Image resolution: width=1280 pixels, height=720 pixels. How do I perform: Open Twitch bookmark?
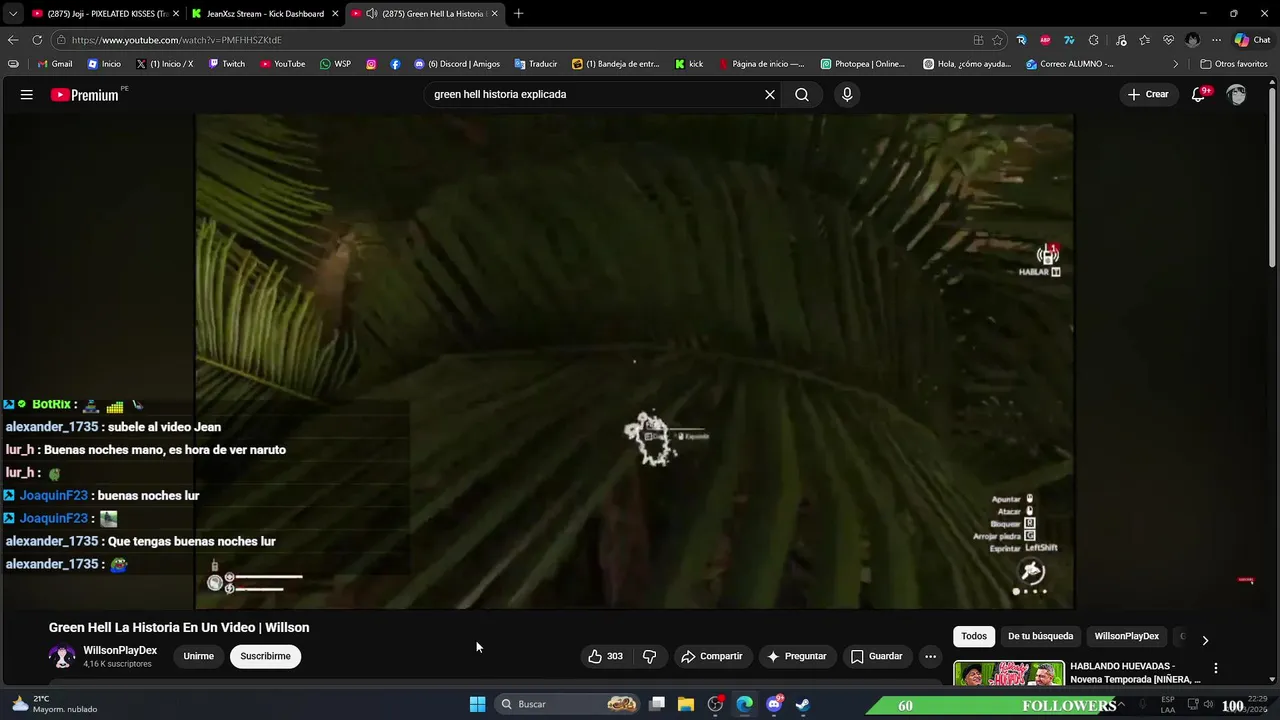pos(226,64)
